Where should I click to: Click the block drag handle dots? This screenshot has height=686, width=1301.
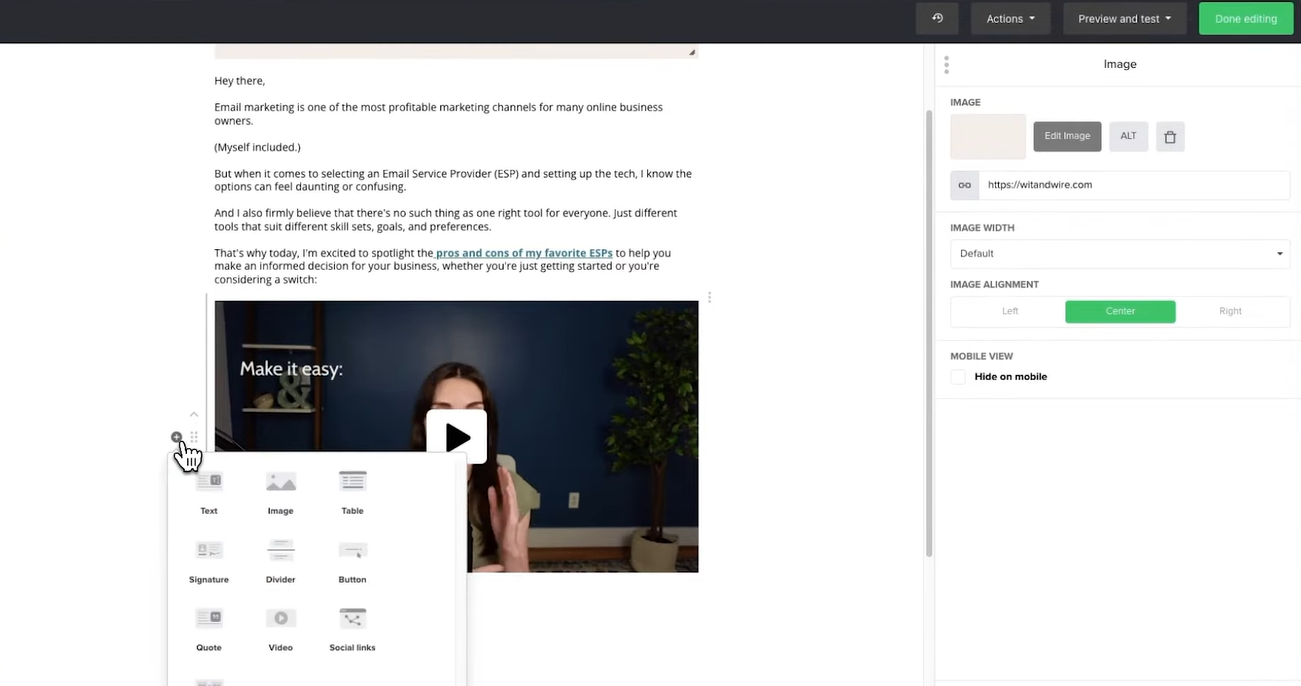coord(194,437)
